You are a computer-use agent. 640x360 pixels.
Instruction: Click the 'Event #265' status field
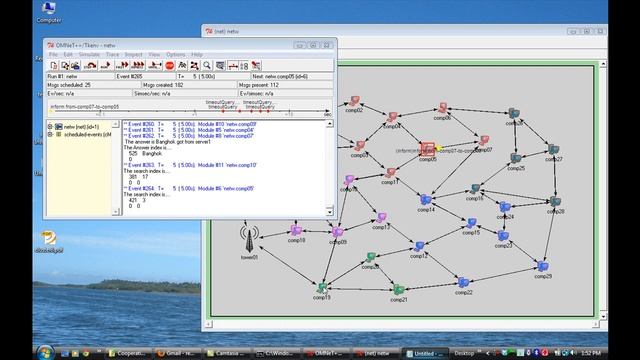[145, 76]
